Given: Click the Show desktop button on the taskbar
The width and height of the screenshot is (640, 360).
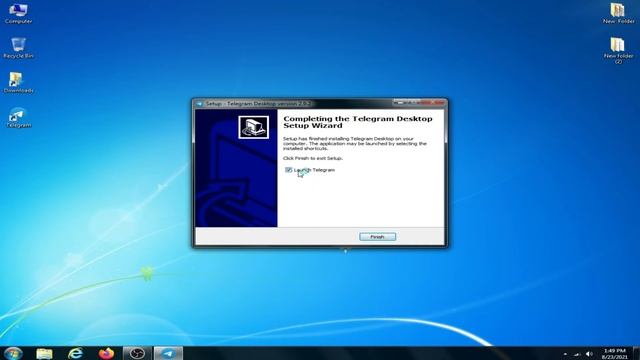Looking at the screenshot, I should coord(636,353).
